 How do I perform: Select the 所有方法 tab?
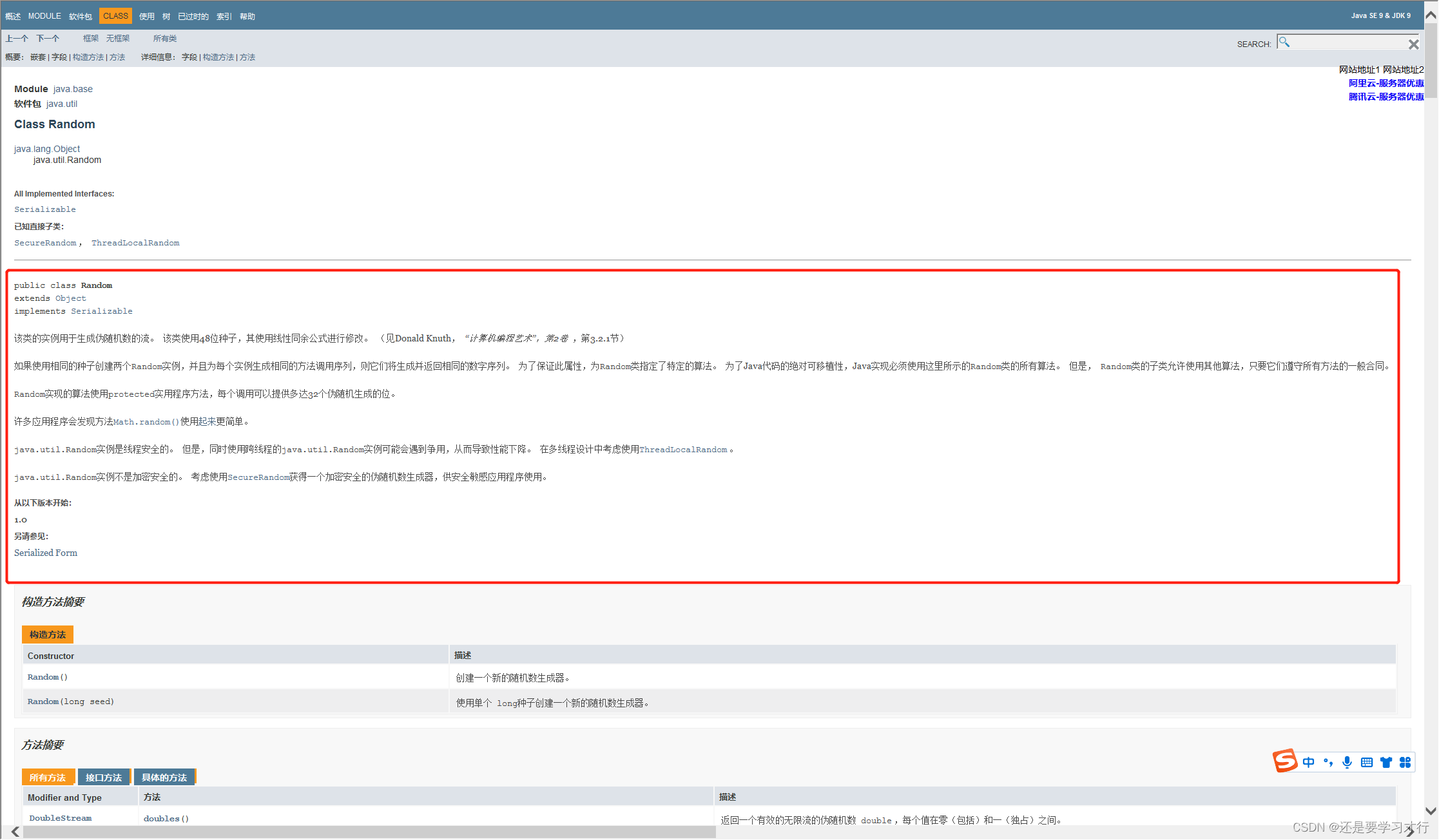[x=48, y=778]
